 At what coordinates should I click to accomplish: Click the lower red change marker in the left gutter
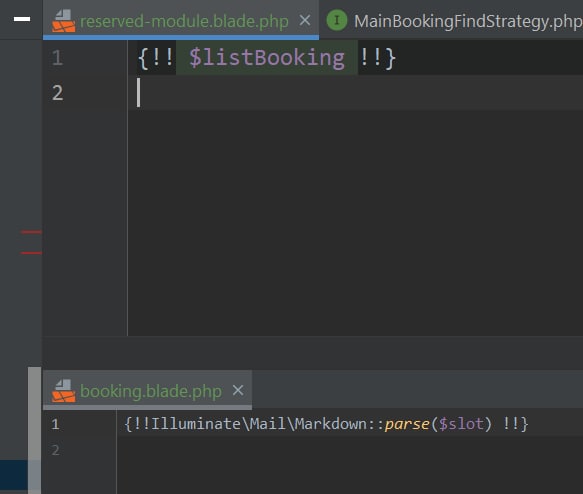(31, 253)
